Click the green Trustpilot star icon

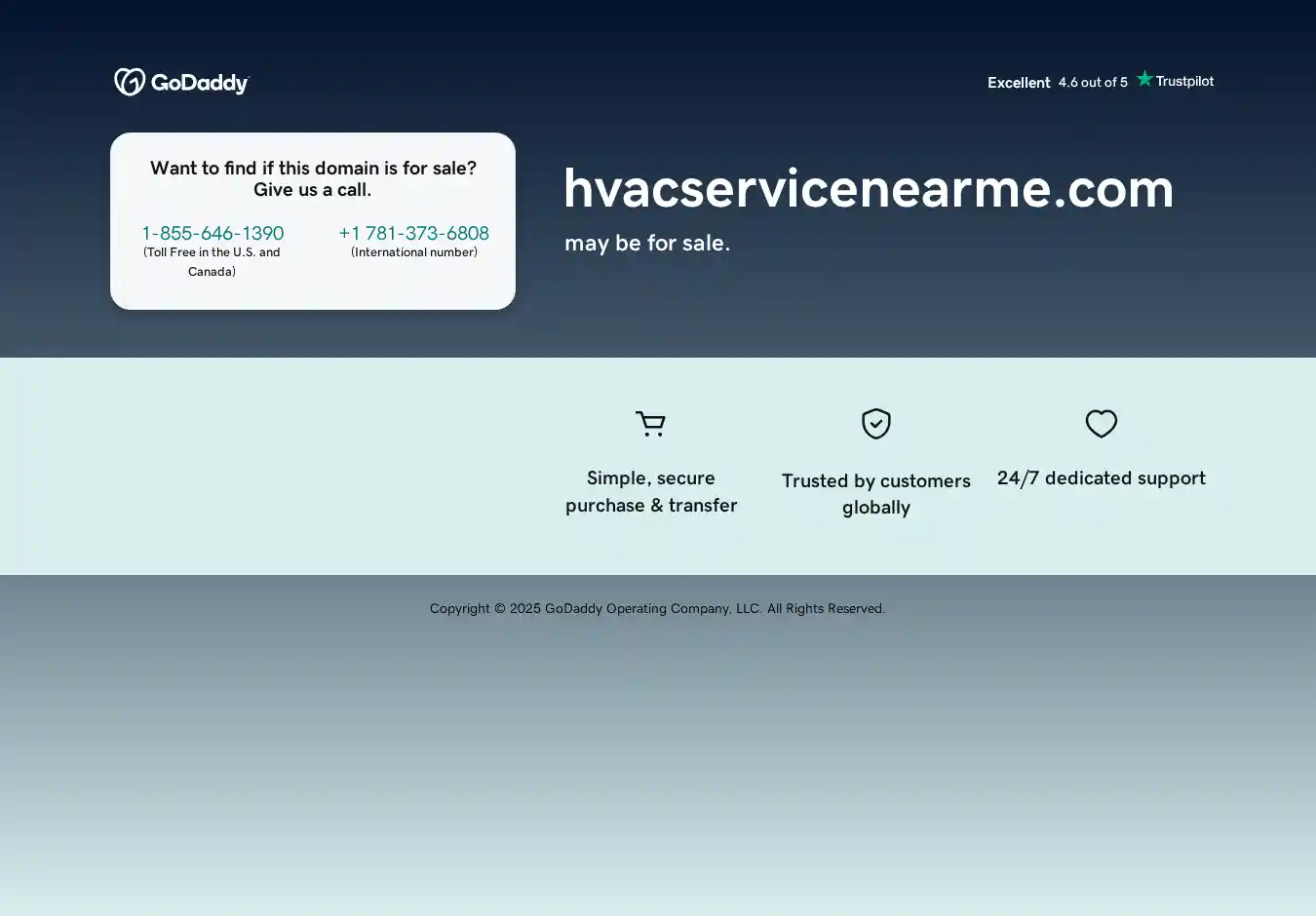(x=1144, y=79)
